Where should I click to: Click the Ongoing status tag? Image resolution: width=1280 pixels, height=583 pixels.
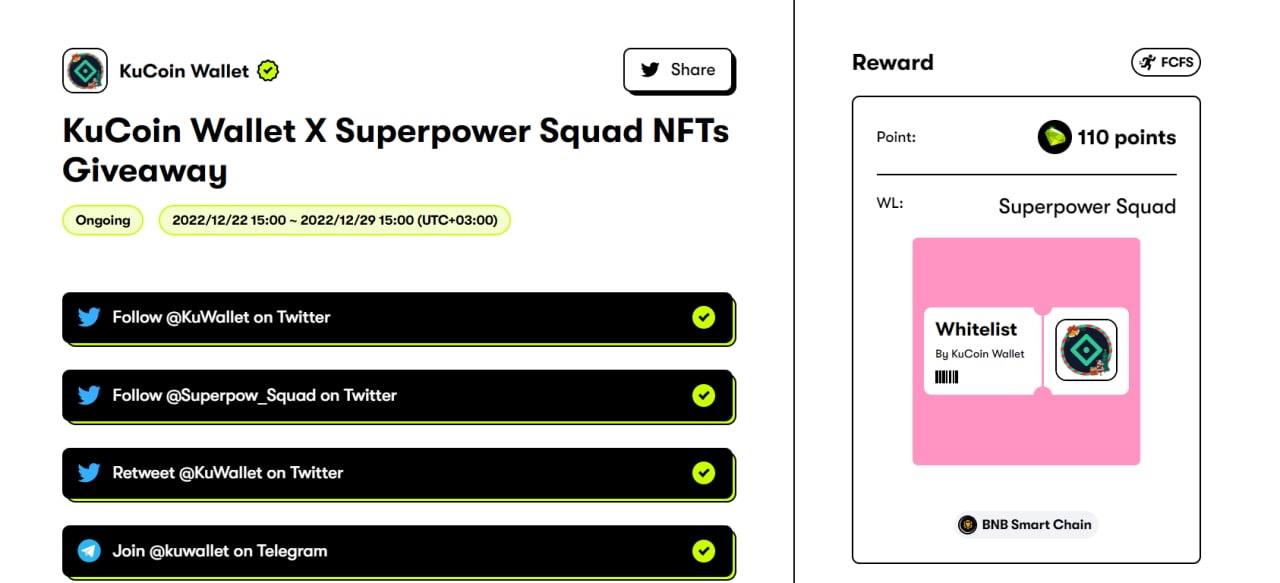pyautogui.click(x=103, y=220)
